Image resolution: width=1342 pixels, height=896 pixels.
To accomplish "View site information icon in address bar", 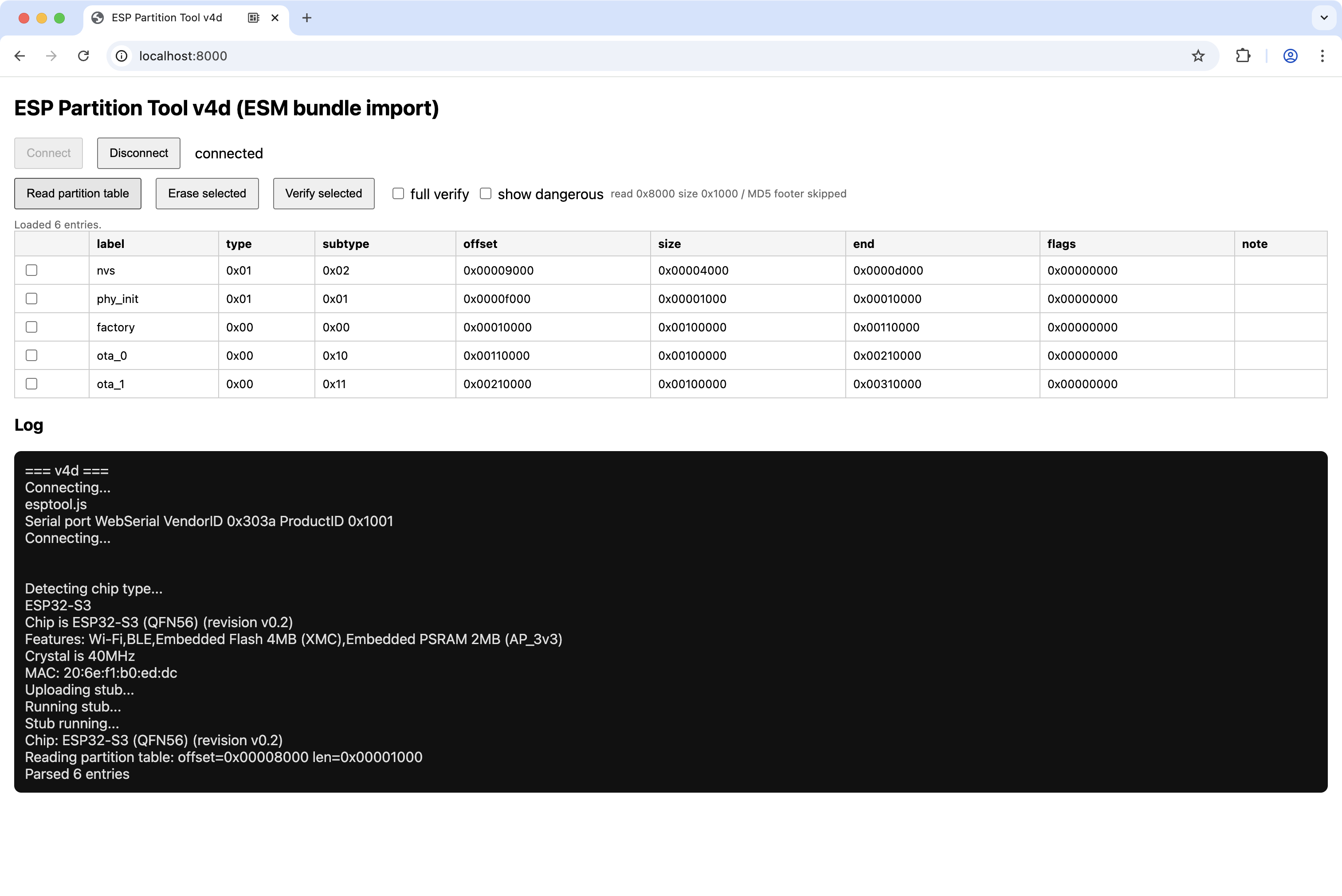I will [122, 56].
